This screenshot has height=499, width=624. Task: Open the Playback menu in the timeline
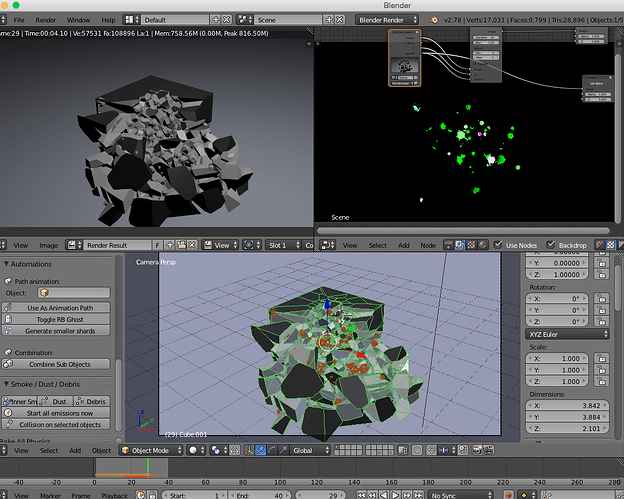(114, 495)
